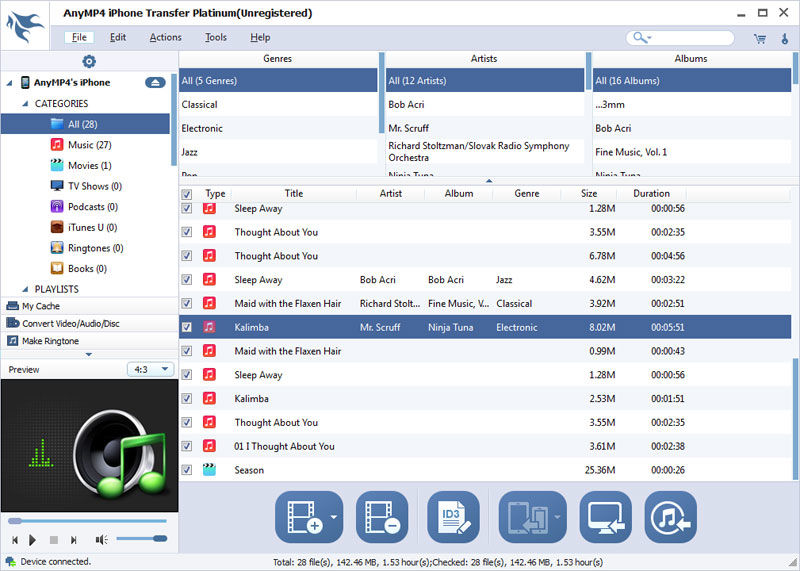Click the previous track button

[15, 539]
